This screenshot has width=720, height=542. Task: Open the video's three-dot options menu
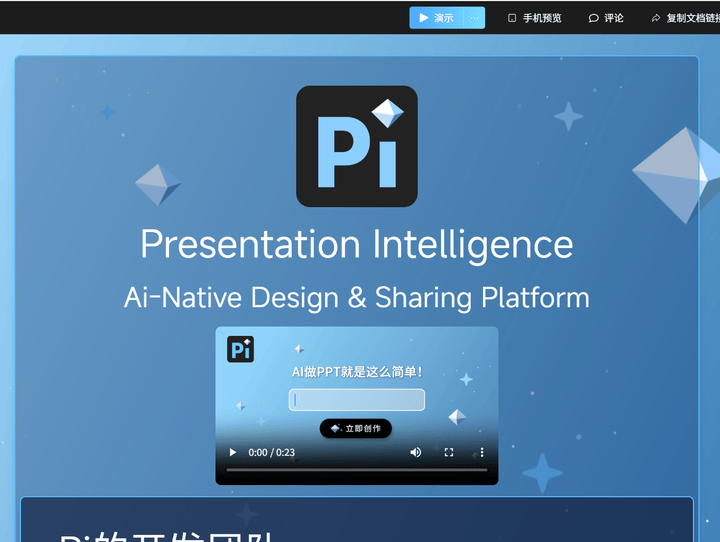click(482, 452)
